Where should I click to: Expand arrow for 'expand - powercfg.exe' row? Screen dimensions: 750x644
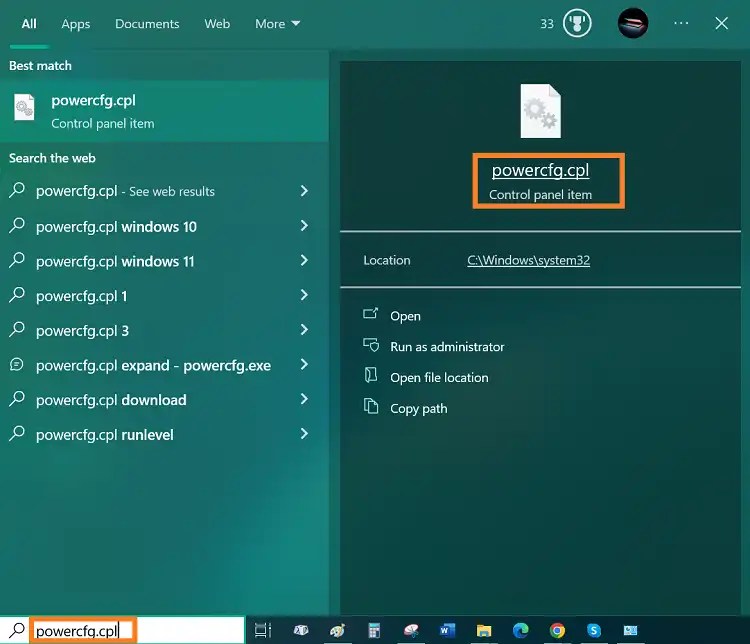point(304,365)
